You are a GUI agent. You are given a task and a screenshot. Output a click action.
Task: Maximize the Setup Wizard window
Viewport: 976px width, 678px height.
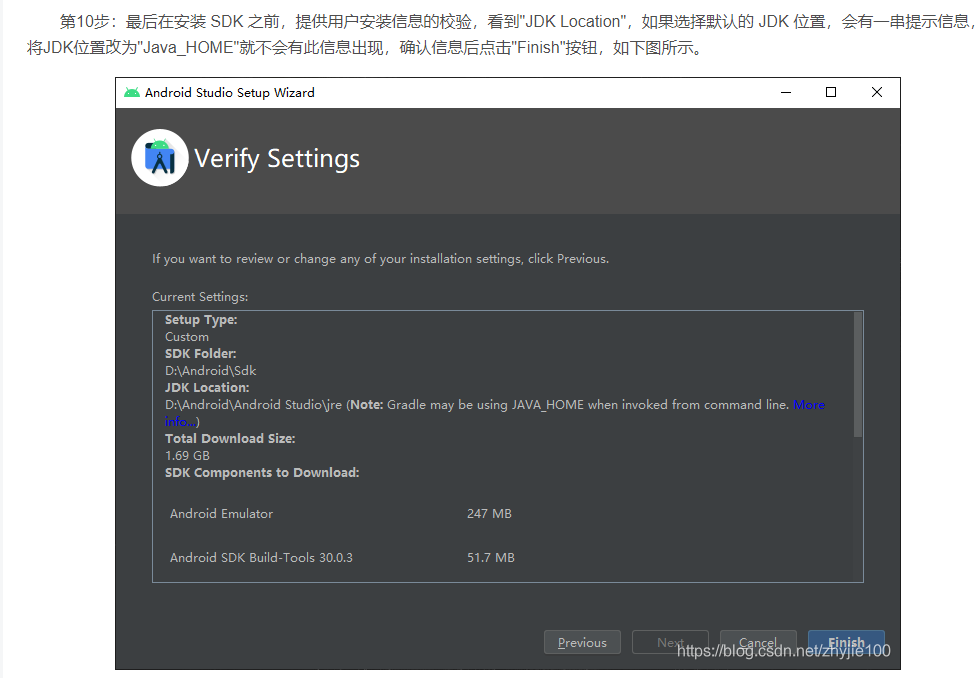pos(831,93)
